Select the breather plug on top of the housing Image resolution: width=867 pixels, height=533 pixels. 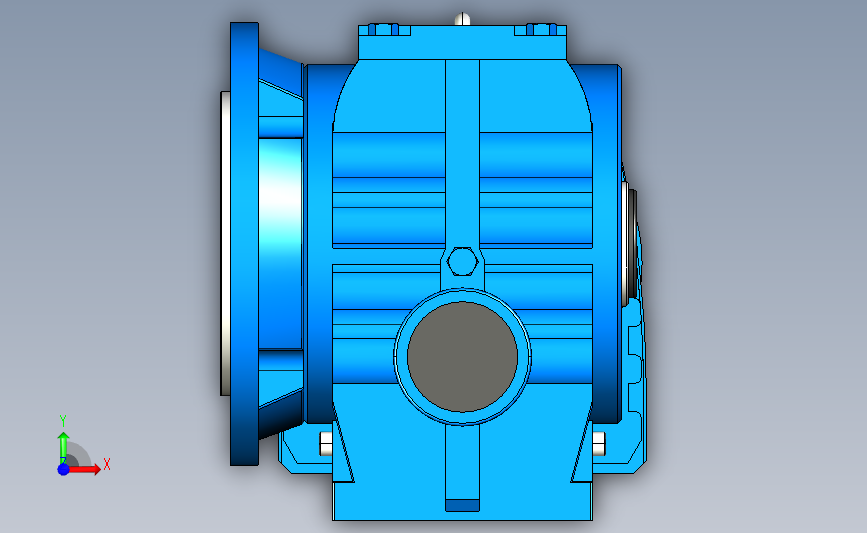tap(463, 19)
